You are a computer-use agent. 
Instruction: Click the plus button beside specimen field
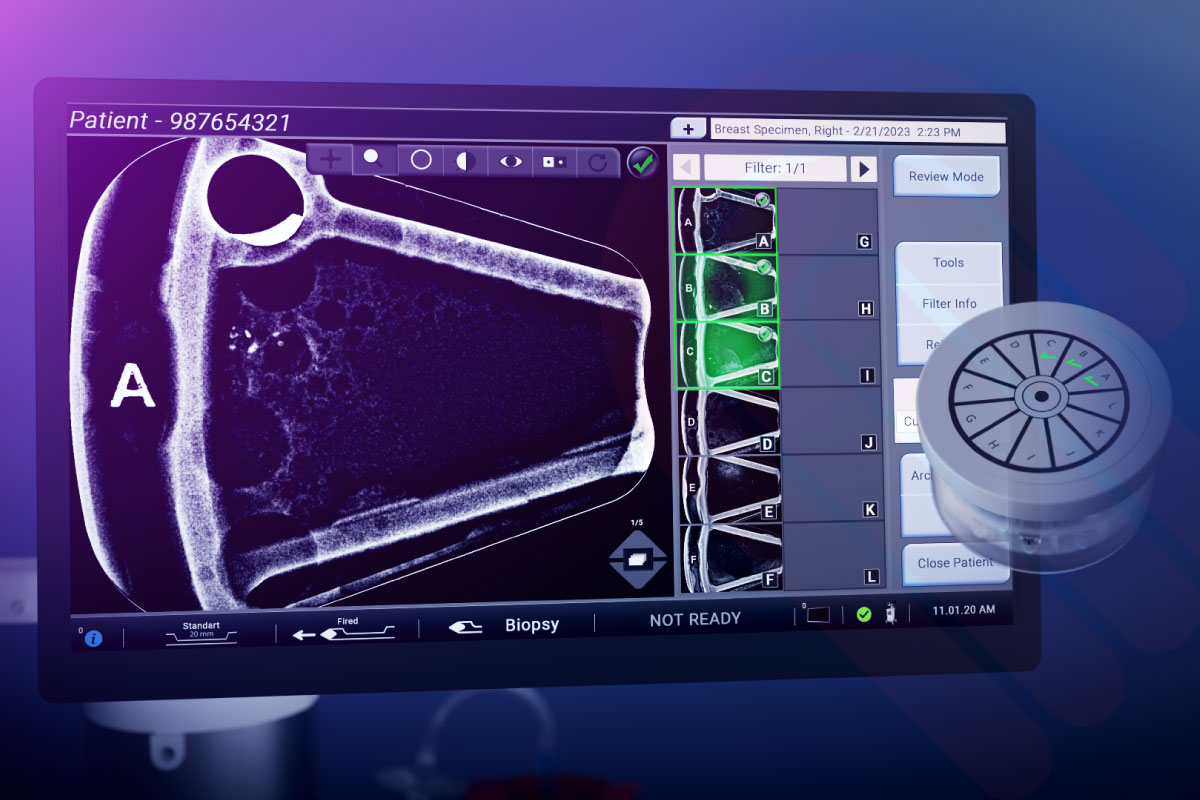point(688,129)
